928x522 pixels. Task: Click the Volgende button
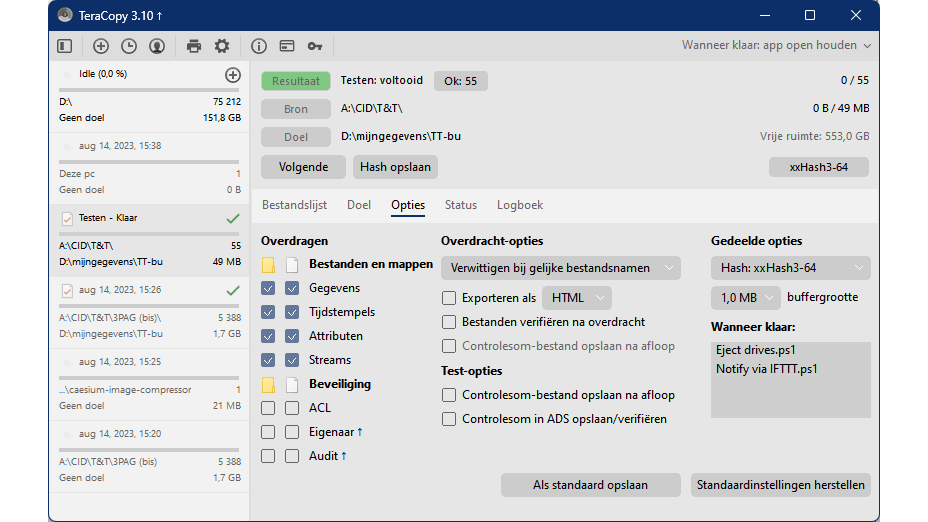click(x=303, y=167)
